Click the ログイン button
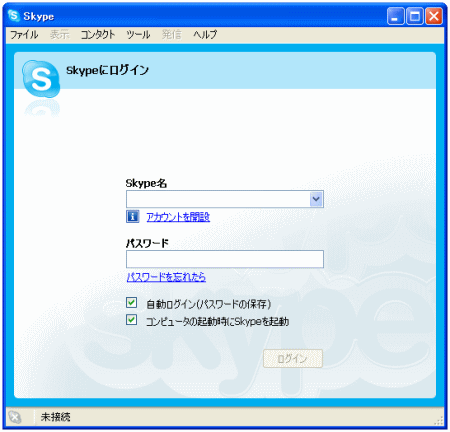This screenshot has height=432, width=450. click(x=293, y=358)
